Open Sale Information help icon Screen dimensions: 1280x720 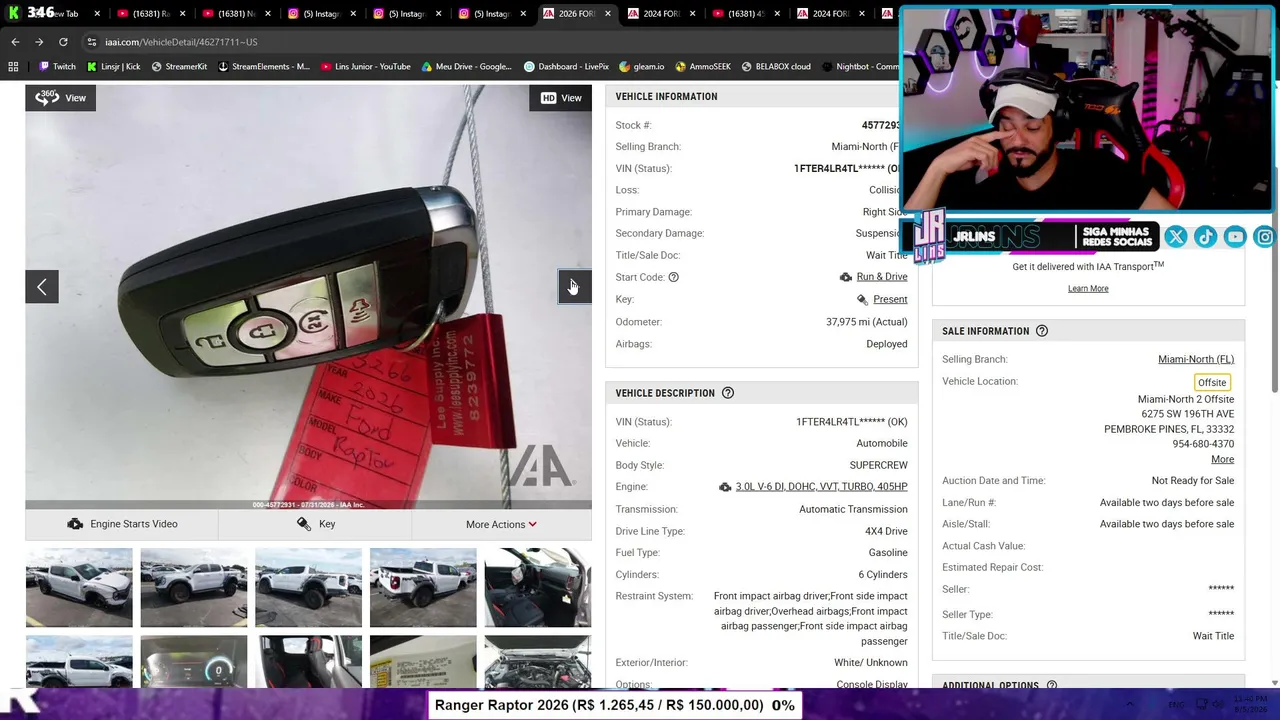click(x=1042, y=331)
